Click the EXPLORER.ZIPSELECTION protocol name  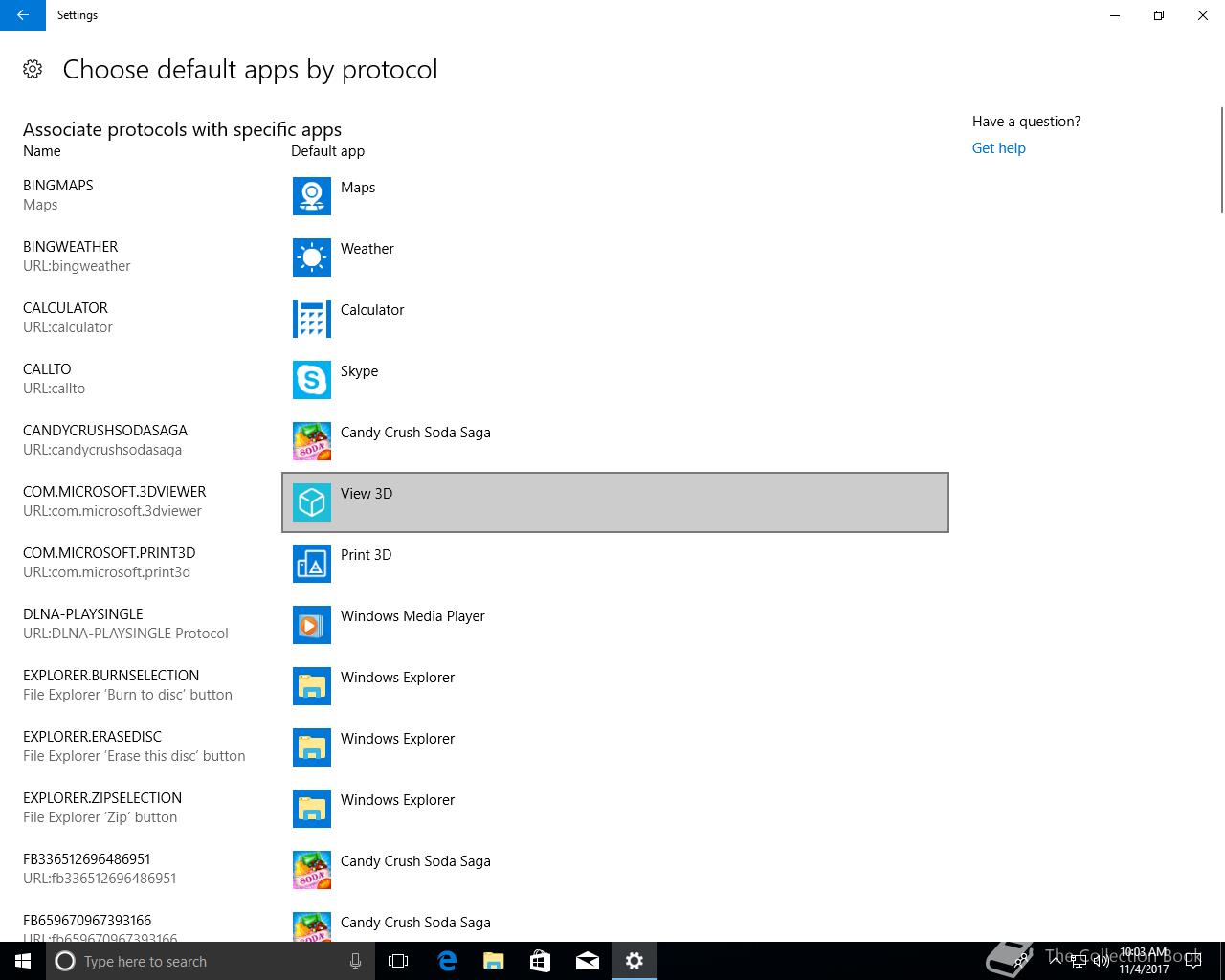pyautogui.click(x=102, y=798)
